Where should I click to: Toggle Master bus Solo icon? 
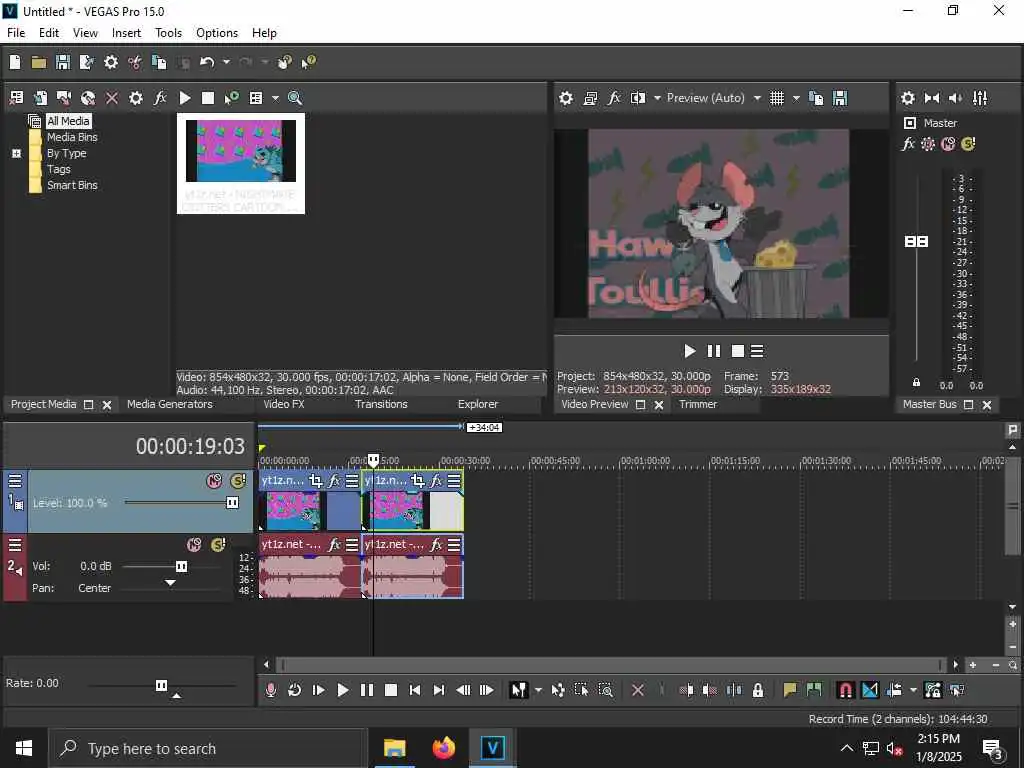968,144
